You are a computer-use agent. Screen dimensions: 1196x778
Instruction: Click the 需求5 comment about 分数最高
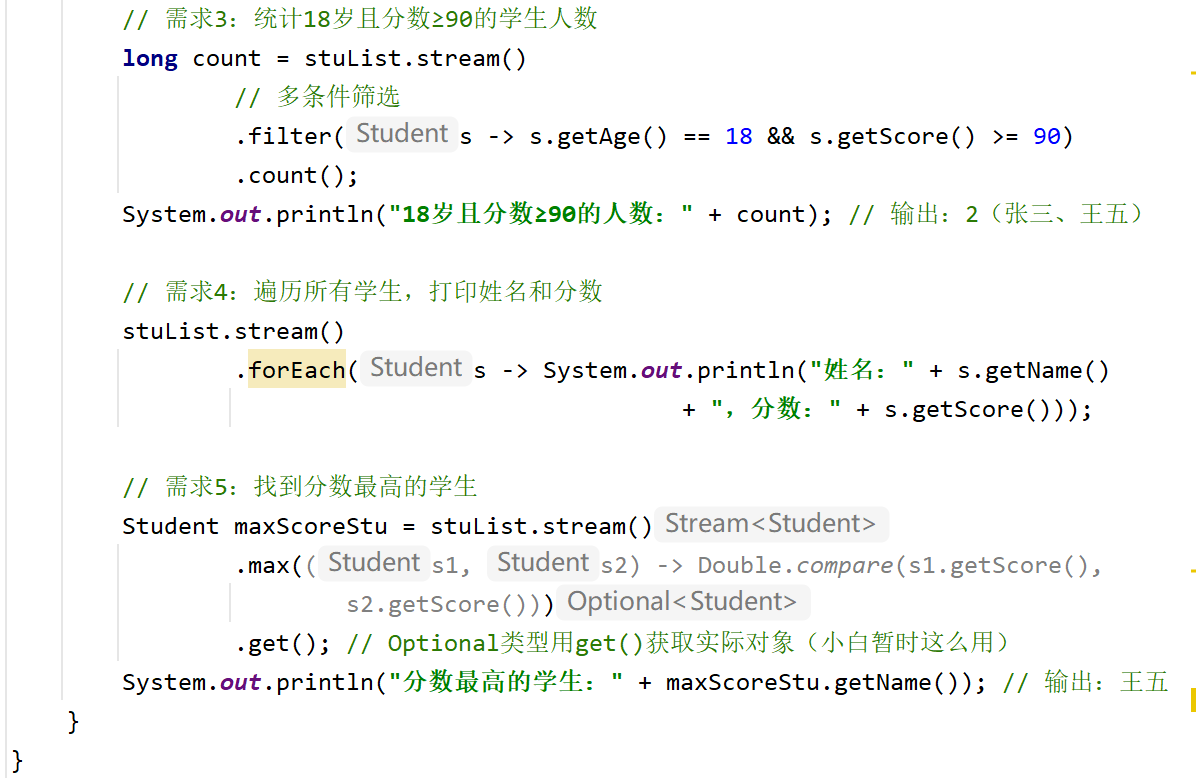pos(300,487)
